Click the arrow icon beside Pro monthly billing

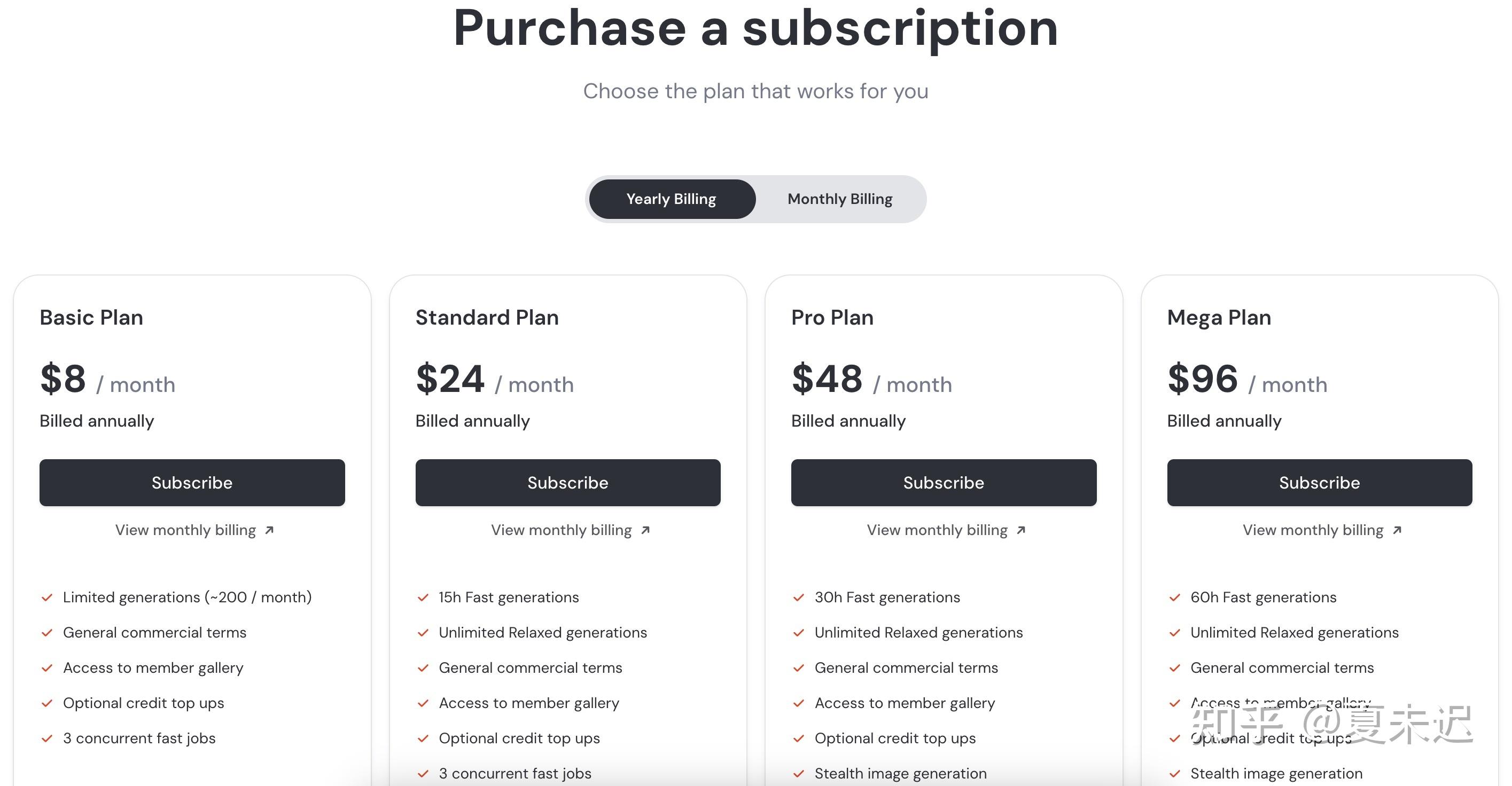coord(1020,530)
